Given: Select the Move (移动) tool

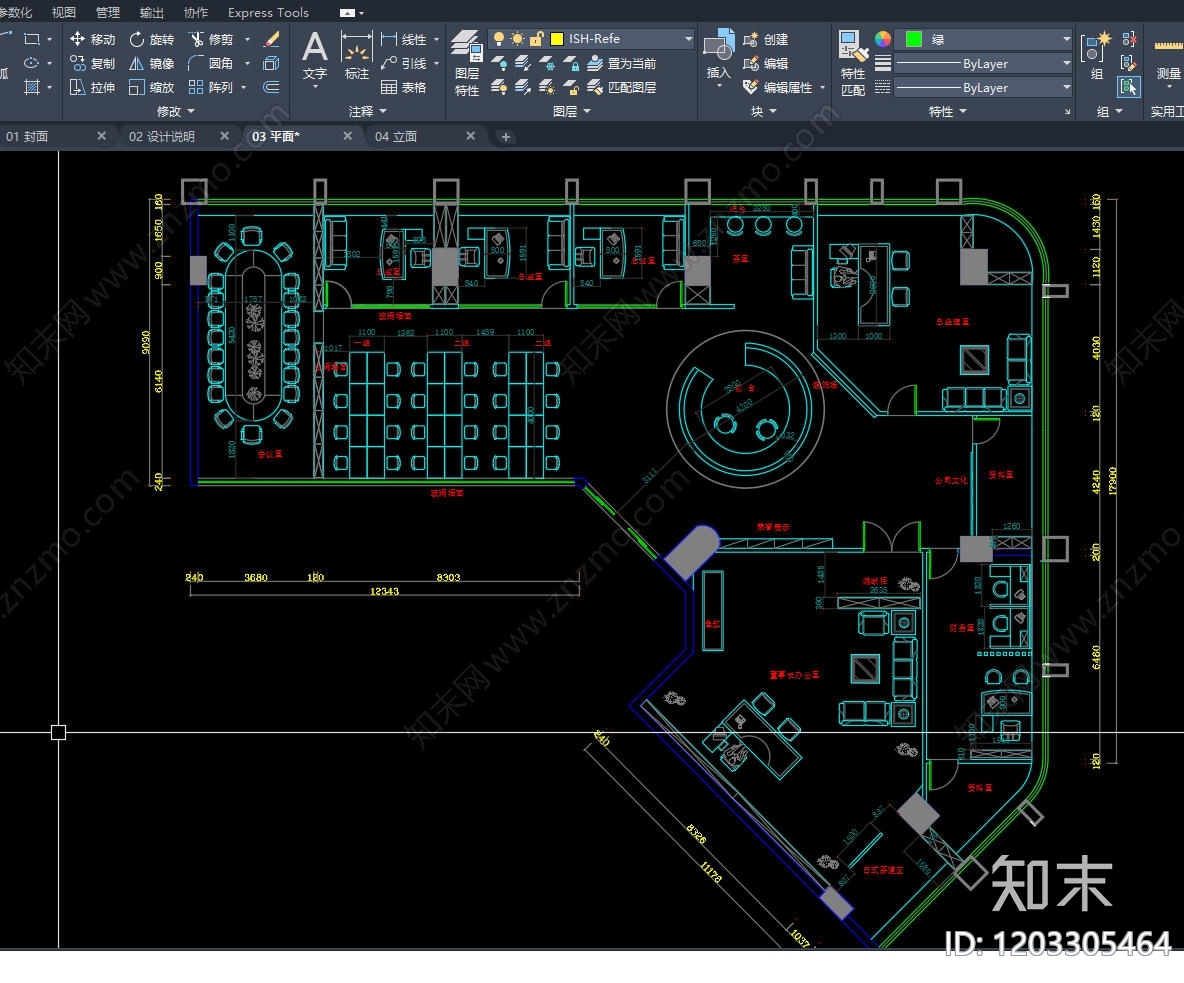Looking at the screenshot, I should 92,39.
